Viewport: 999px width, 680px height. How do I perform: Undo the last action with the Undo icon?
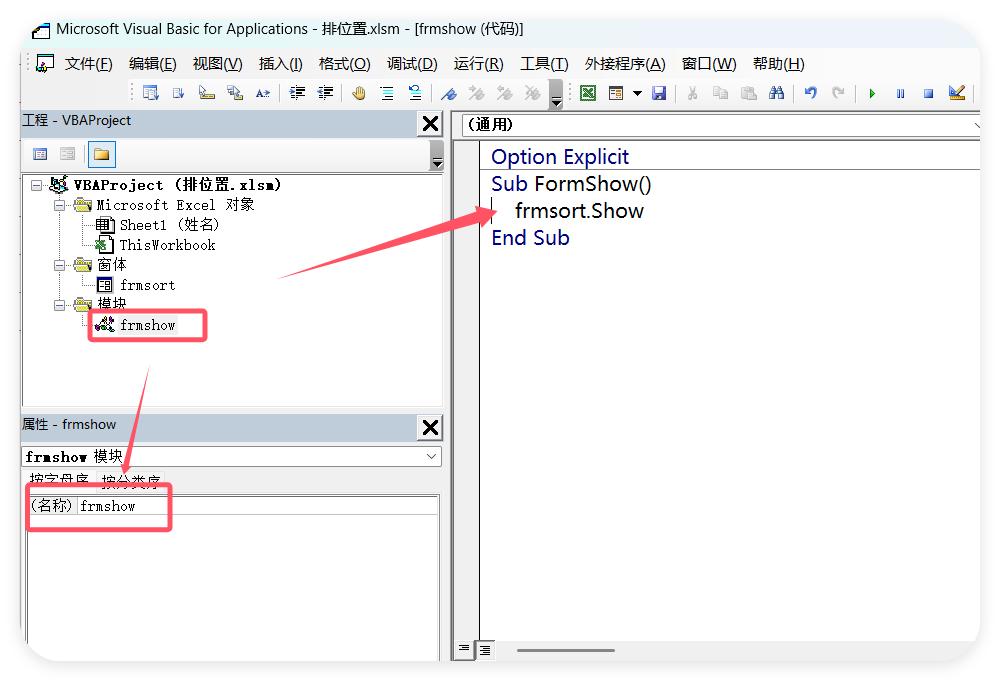pyautogui.click(x=810, y=93)
